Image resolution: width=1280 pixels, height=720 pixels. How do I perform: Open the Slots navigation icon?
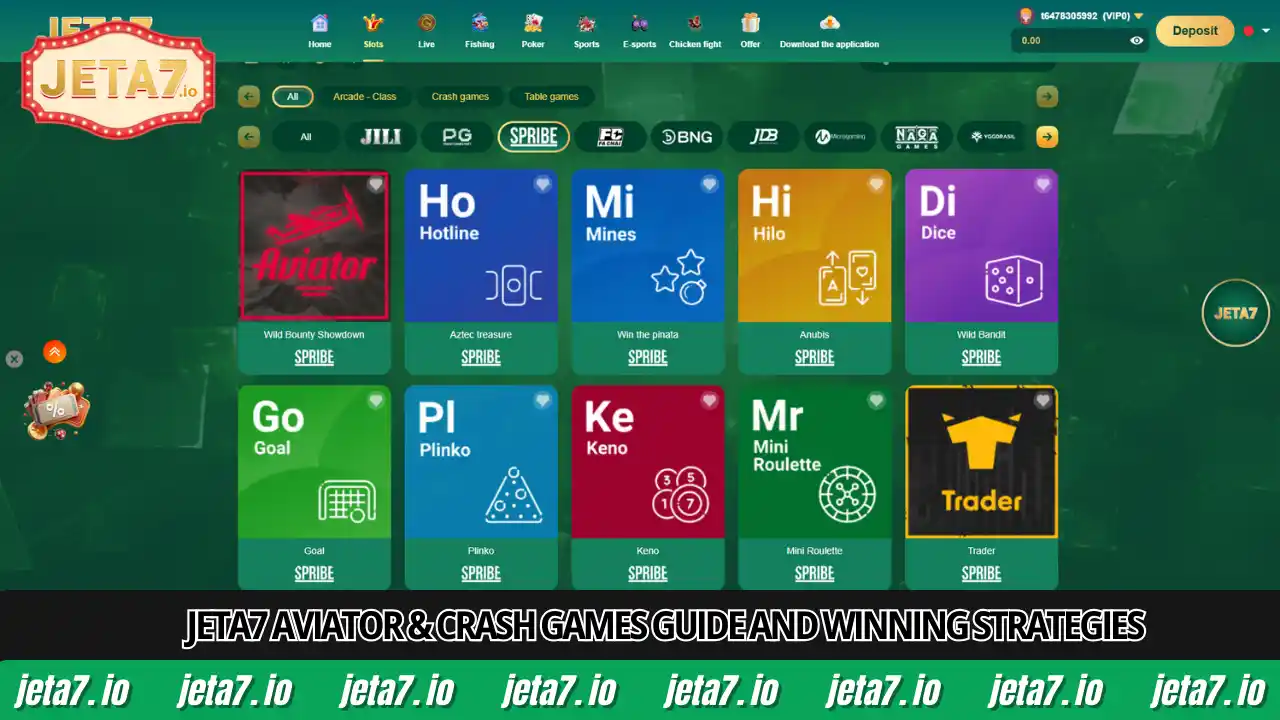point(373,23)
